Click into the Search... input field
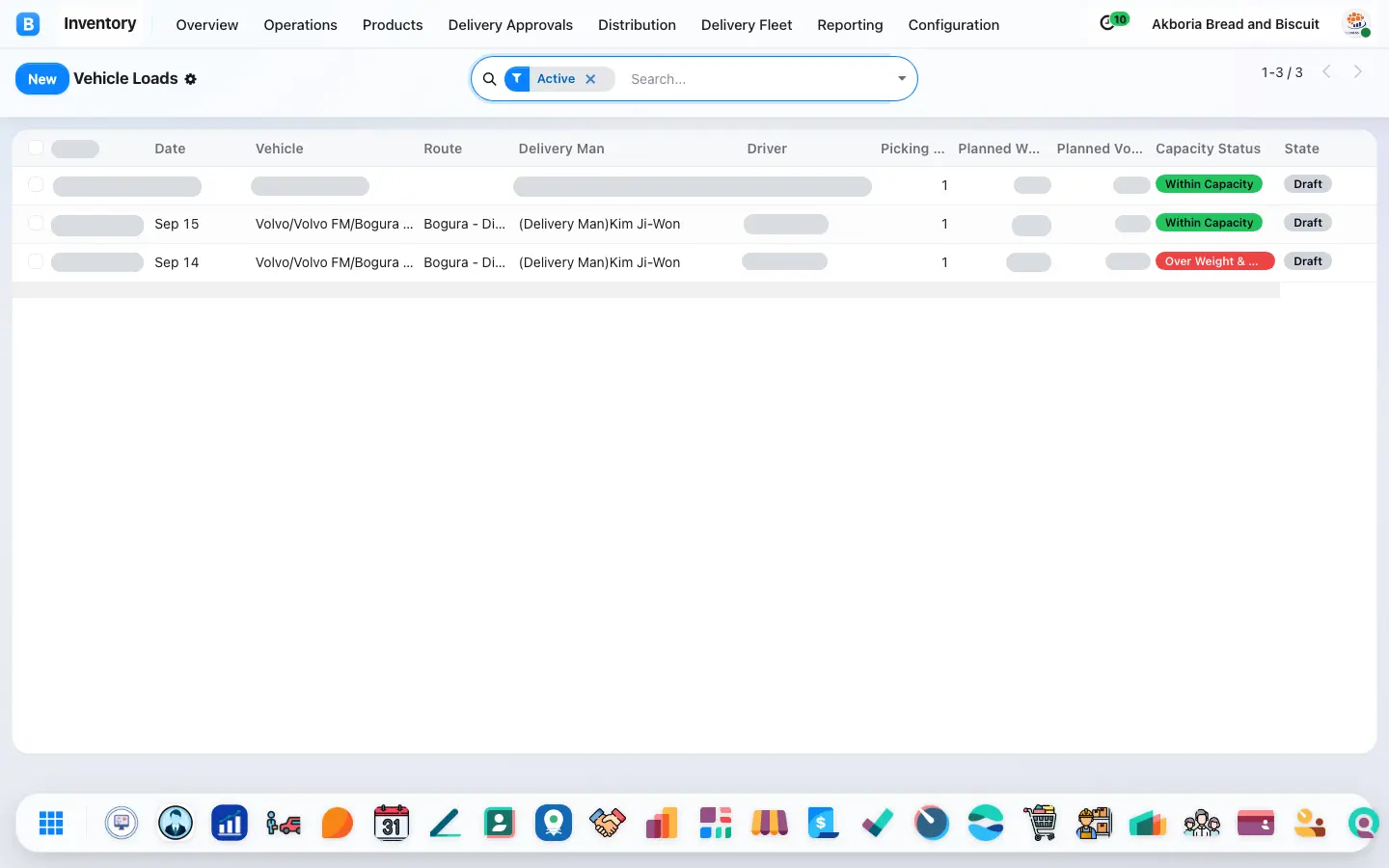Image resolution: width=1389 pixels, height=868 pixels. pyautogui.click(x=757, y=79)
